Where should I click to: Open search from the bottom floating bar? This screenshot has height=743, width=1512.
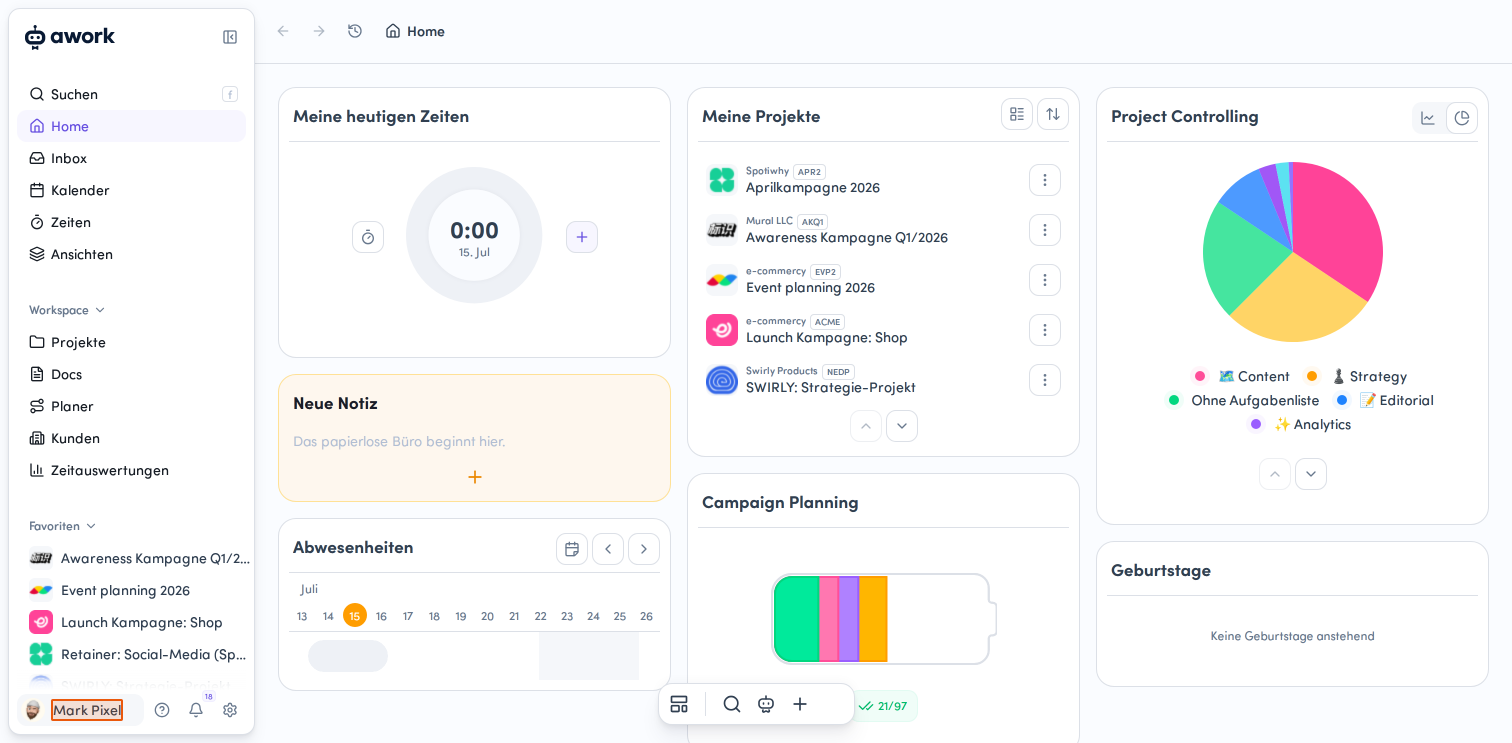point(732,704)
